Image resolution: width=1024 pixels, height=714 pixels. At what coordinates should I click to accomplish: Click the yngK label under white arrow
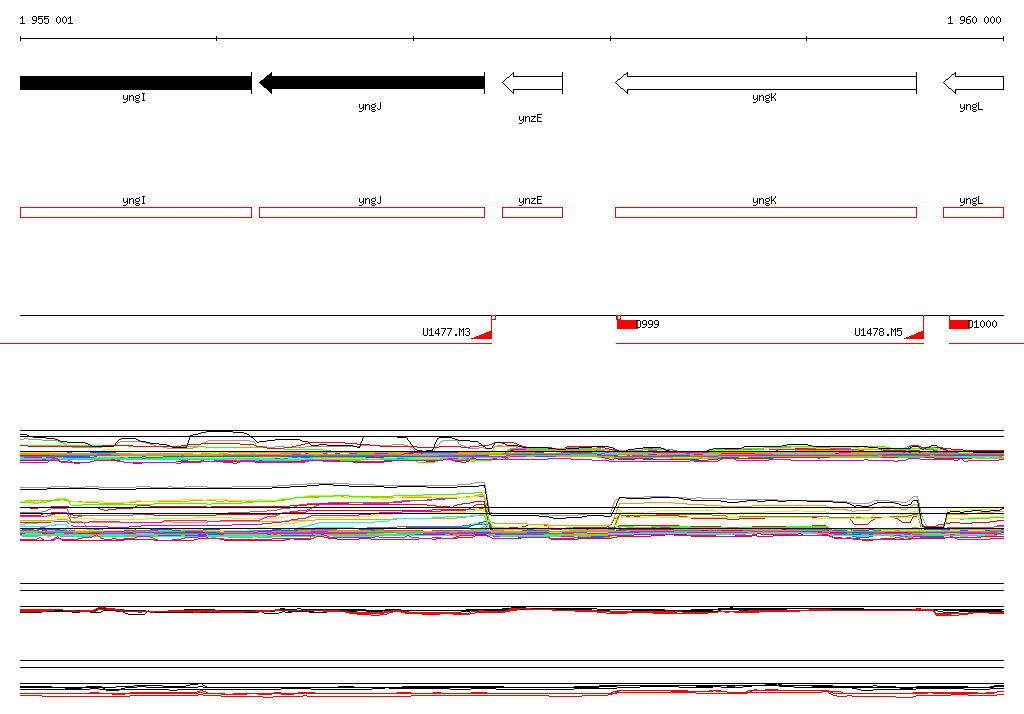click(x=764, y=97)
